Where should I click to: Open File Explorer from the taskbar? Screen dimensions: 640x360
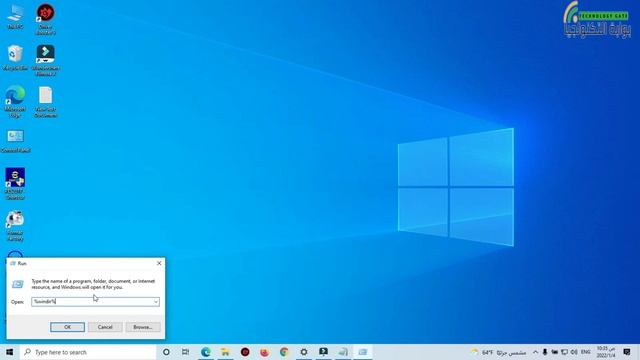pyautogui.click(x=225, y=352)
